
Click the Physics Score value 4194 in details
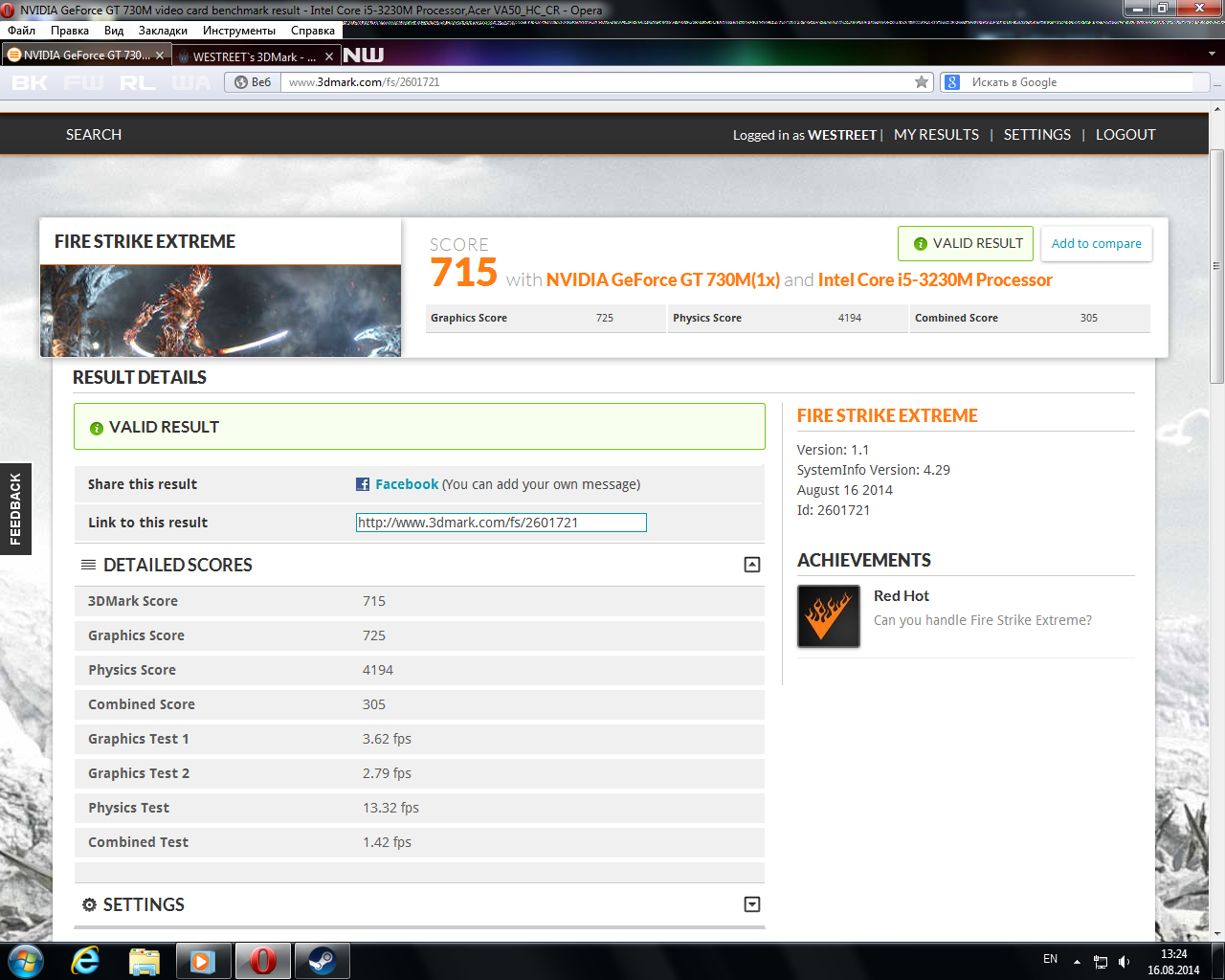click(378, 670)
